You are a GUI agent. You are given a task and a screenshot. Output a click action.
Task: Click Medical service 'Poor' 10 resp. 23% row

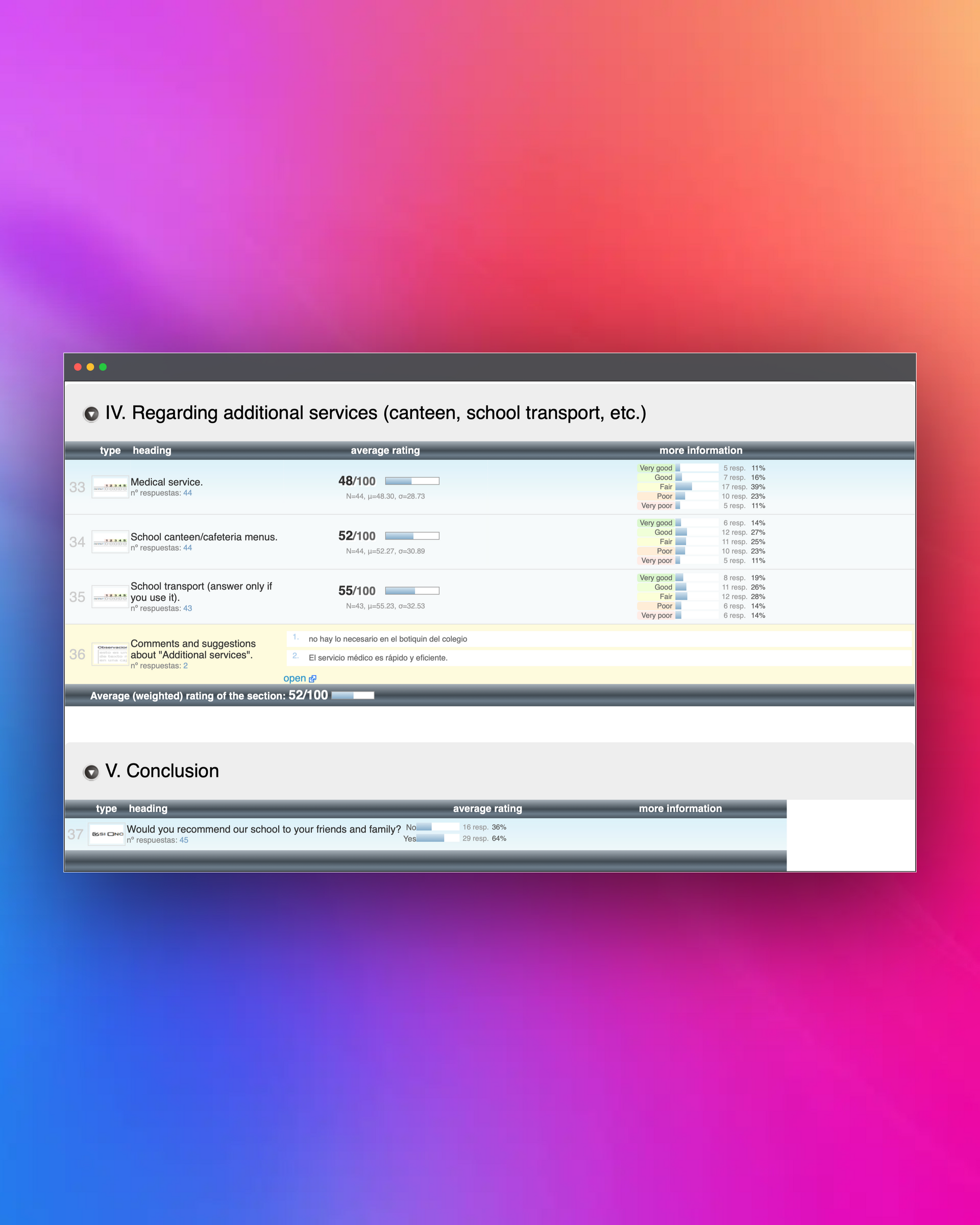(x=702, y=496)
